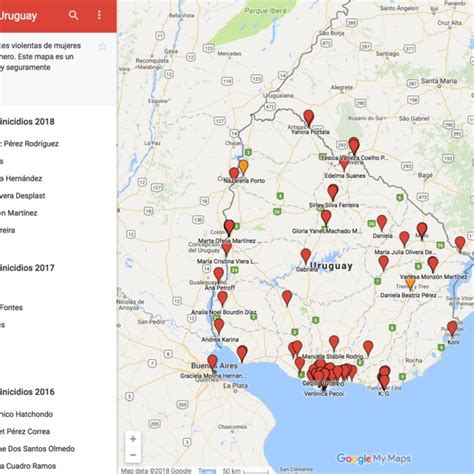This screenshot has width=474, height=474.
Task: Click the Verónica Pecoi marker label
Action: [x=324, y=394]
